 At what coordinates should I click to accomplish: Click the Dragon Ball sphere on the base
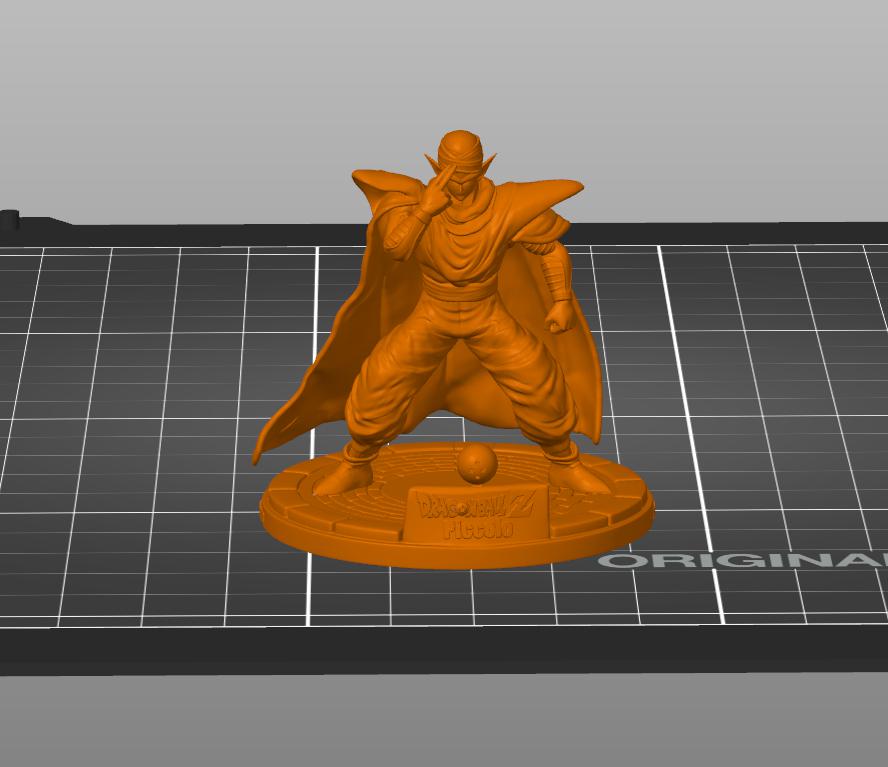(x=477, y=465)
